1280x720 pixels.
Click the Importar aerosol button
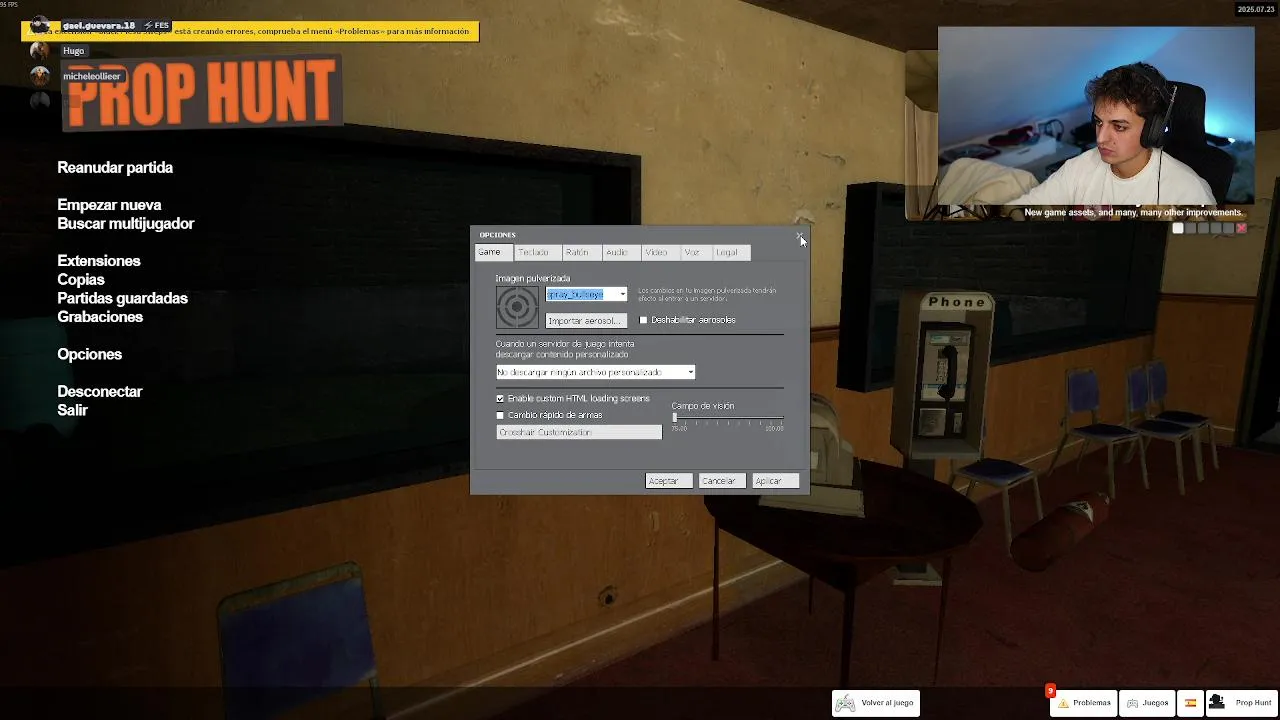[x=586, y=321]
